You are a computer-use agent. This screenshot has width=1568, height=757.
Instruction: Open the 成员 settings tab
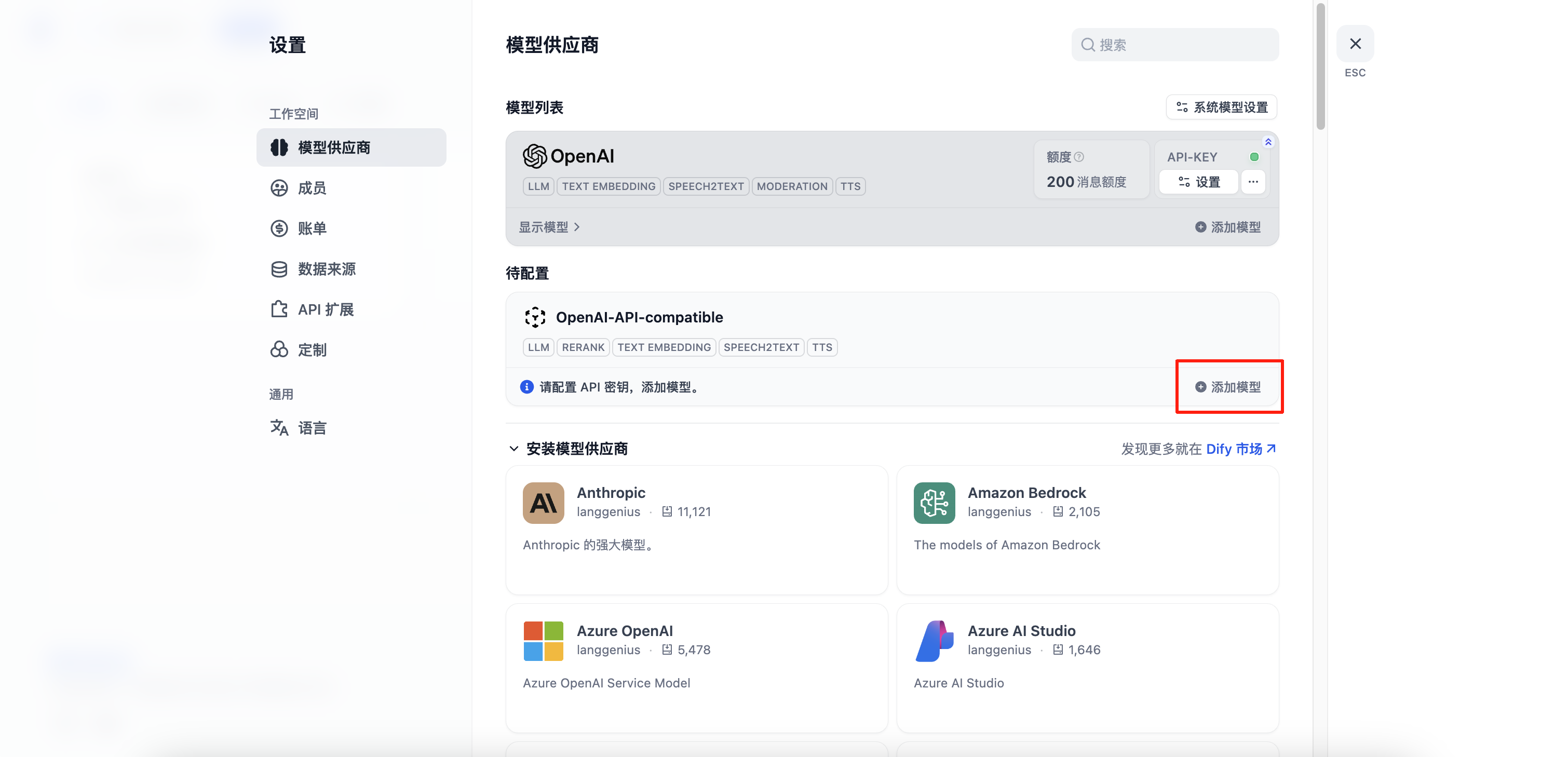[312, 188]
